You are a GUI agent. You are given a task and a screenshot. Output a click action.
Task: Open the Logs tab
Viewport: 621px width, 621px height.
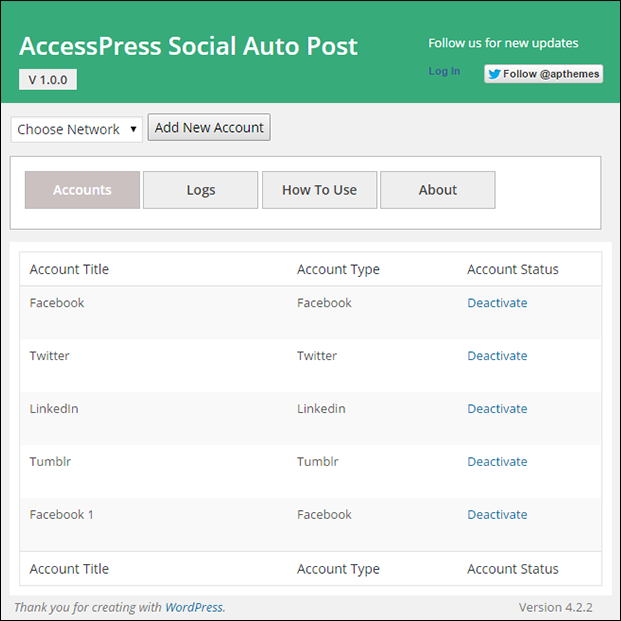pyautogui.click(x=201, y=190)
